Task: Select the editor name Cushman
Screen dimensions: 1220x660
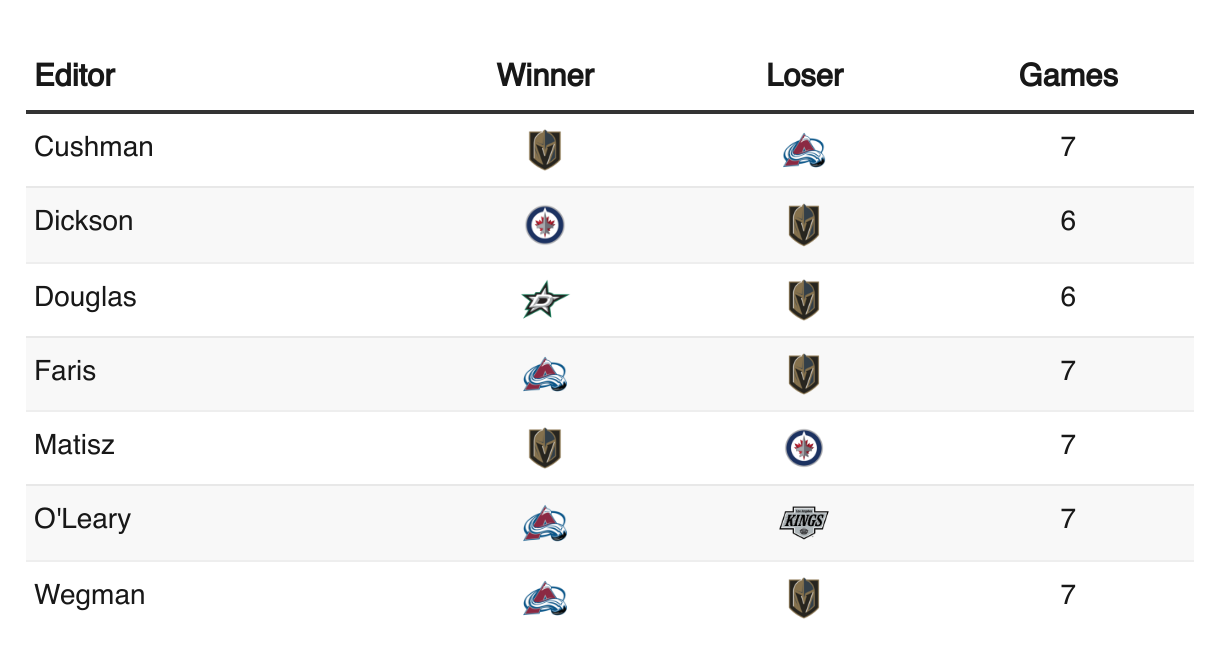Action: coord(94,147)
